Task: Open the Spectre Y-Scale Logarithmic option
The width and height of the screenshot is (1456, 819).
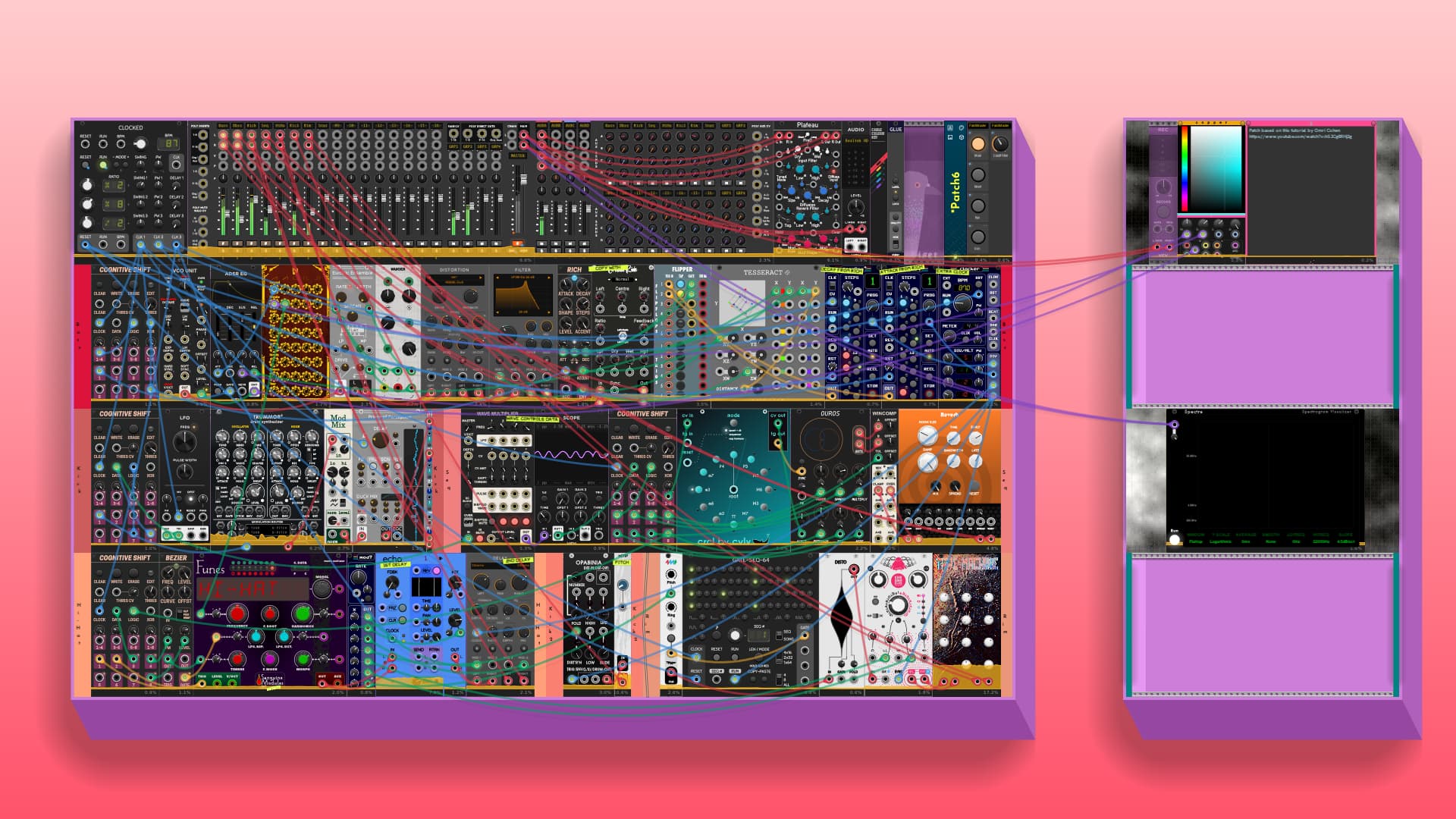Action: click(x=1220, y=541)
